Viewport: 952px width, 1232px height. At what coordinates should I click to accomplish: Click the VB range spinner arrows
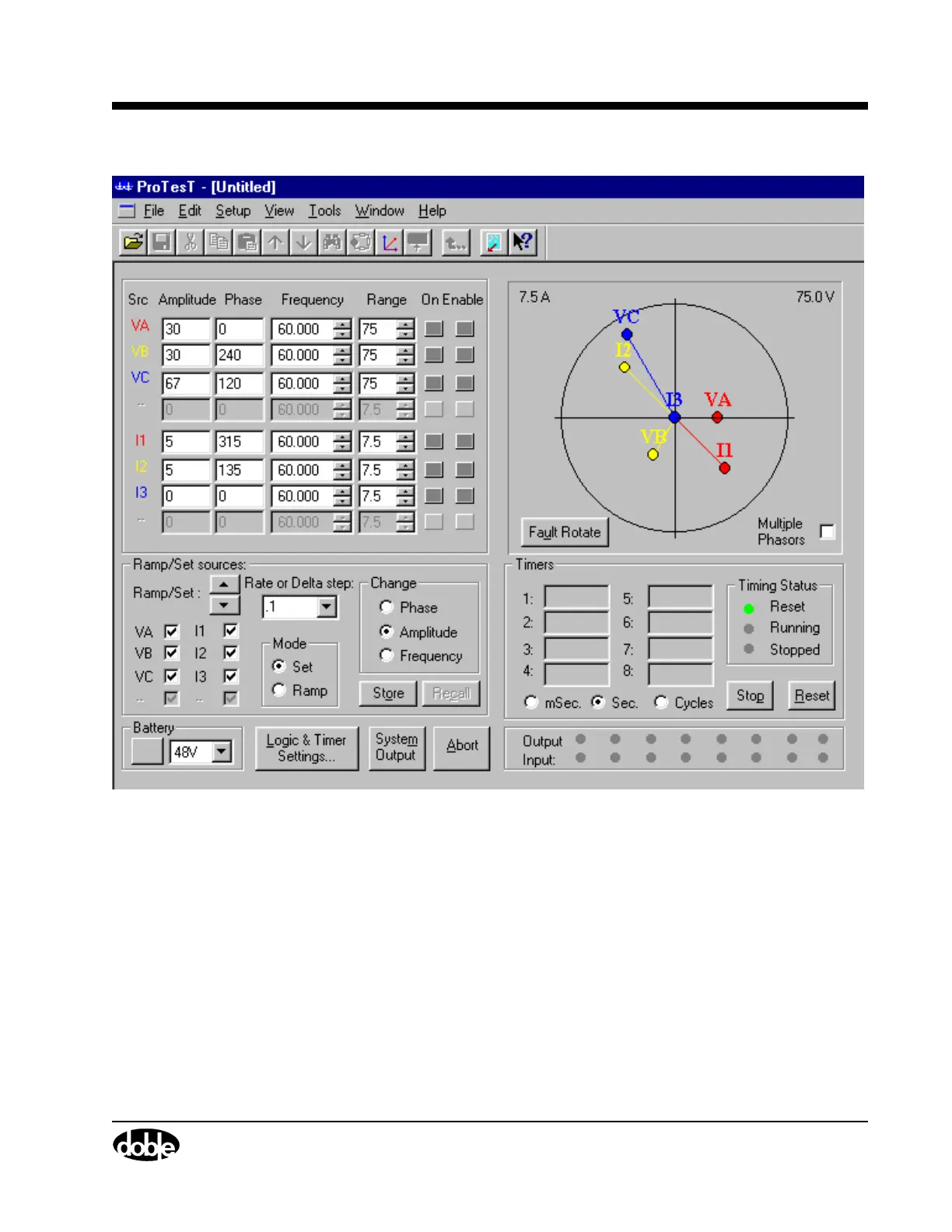405,355
